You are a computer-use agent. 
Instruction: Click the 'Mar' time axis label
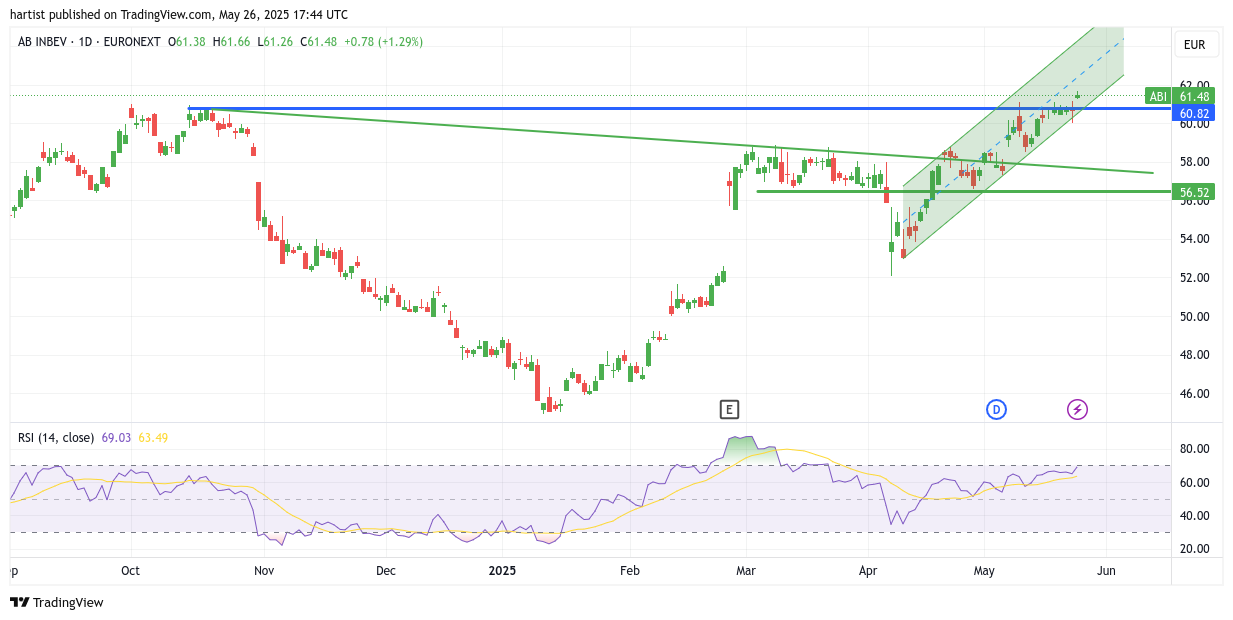(746, 571)
